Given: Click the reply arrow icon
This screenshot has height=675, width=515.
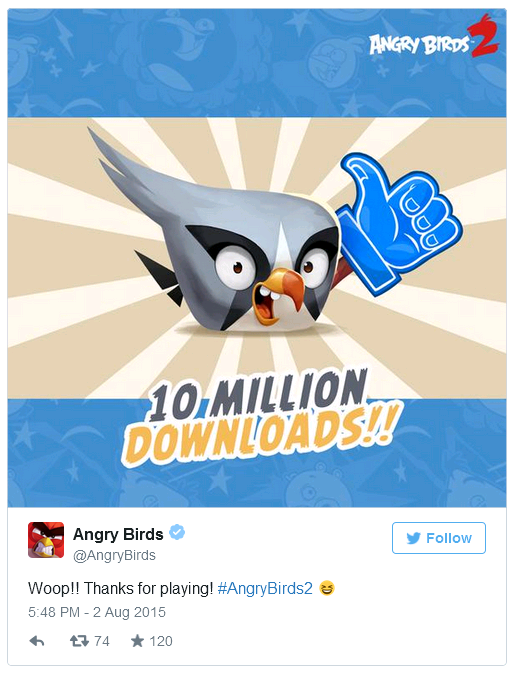Looking at the screenshot, I should 37,641.
